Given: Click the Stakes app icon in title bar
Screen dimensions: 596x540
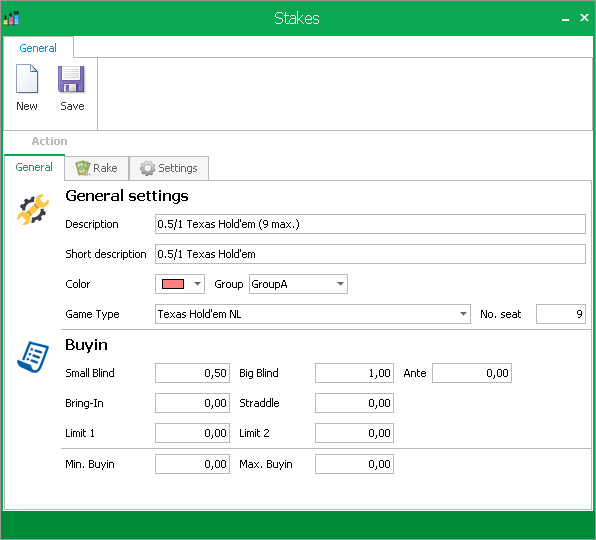Looking at the screenshot, I should 11,18.
